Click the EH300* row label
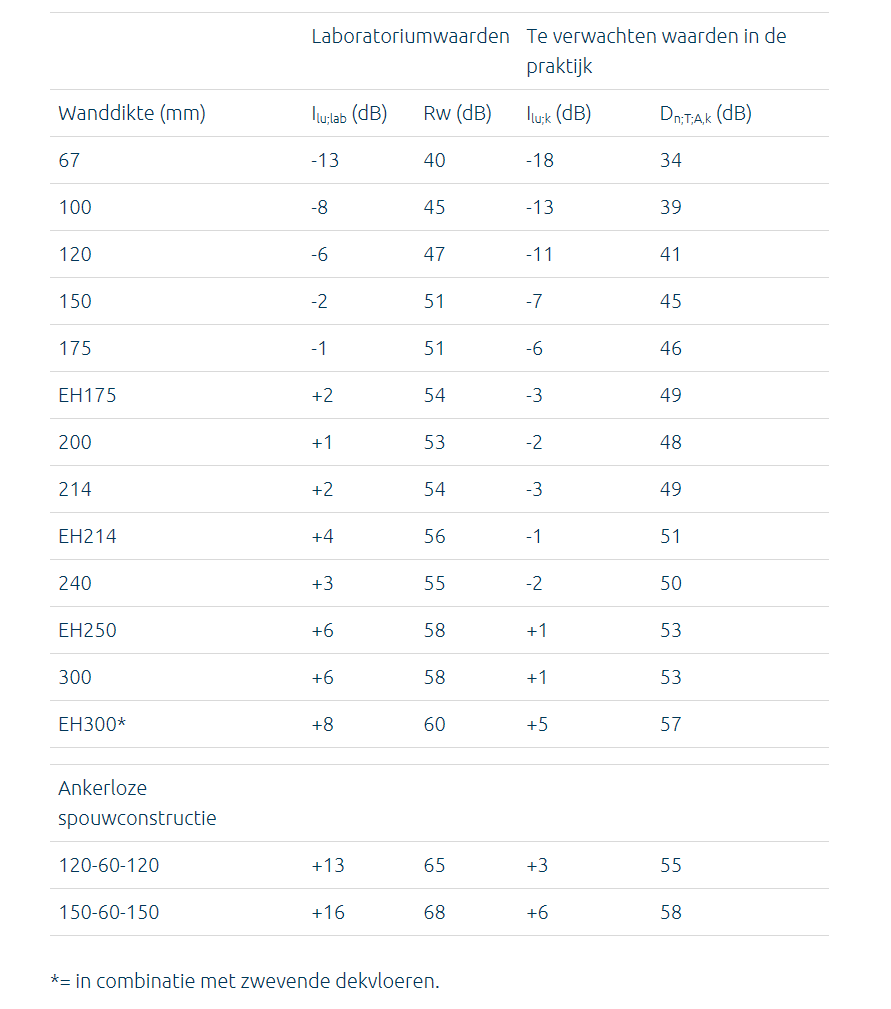The width and height of the screenshot is (891, 1009). coord(91,724)
